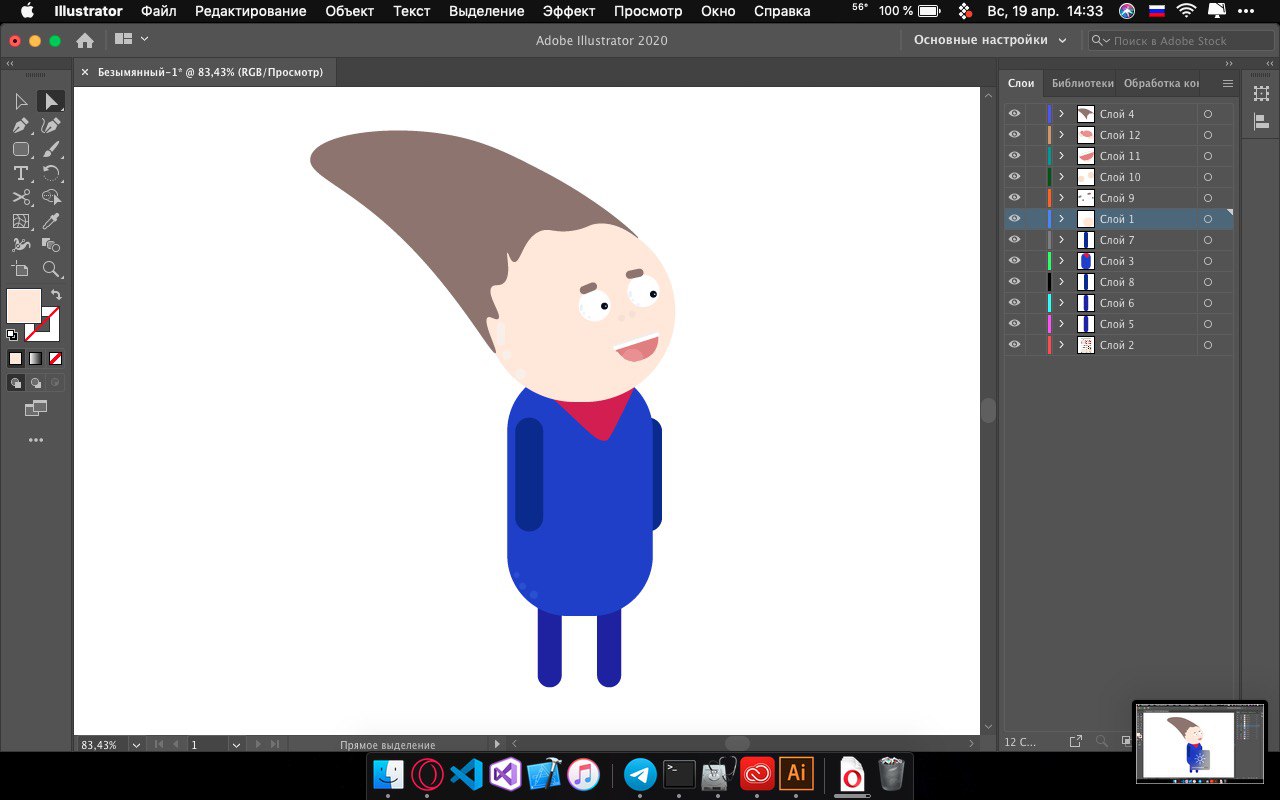
Task: Activate the Zoom magnifier tool
Action: [x=51, y=269]
